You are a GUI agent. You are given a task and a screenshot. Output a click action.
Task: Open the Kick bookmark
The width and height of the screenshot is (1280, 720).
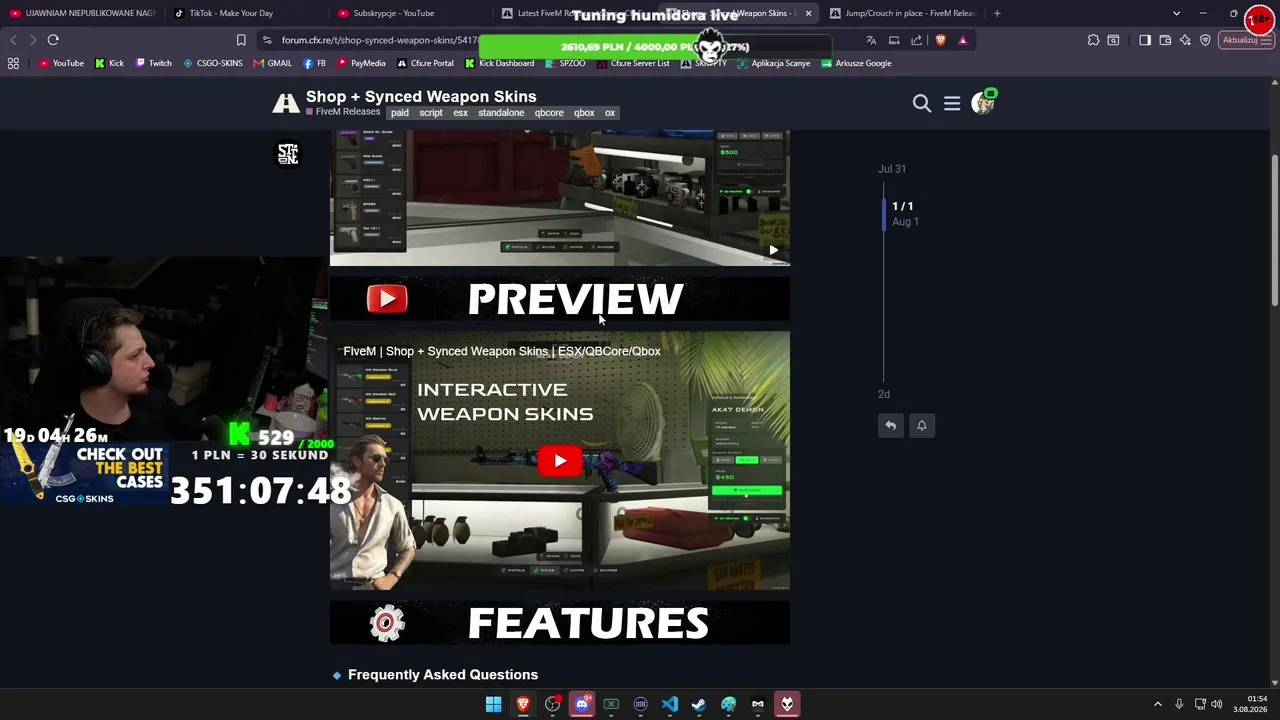[109, 63]
